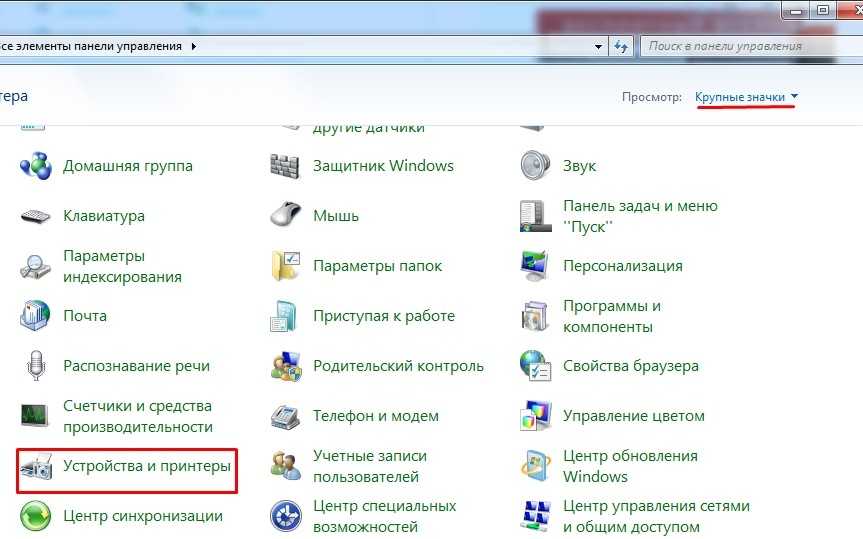863x539 pixels.
Task: Click the Почта mail icon
Action: point(36,316)
